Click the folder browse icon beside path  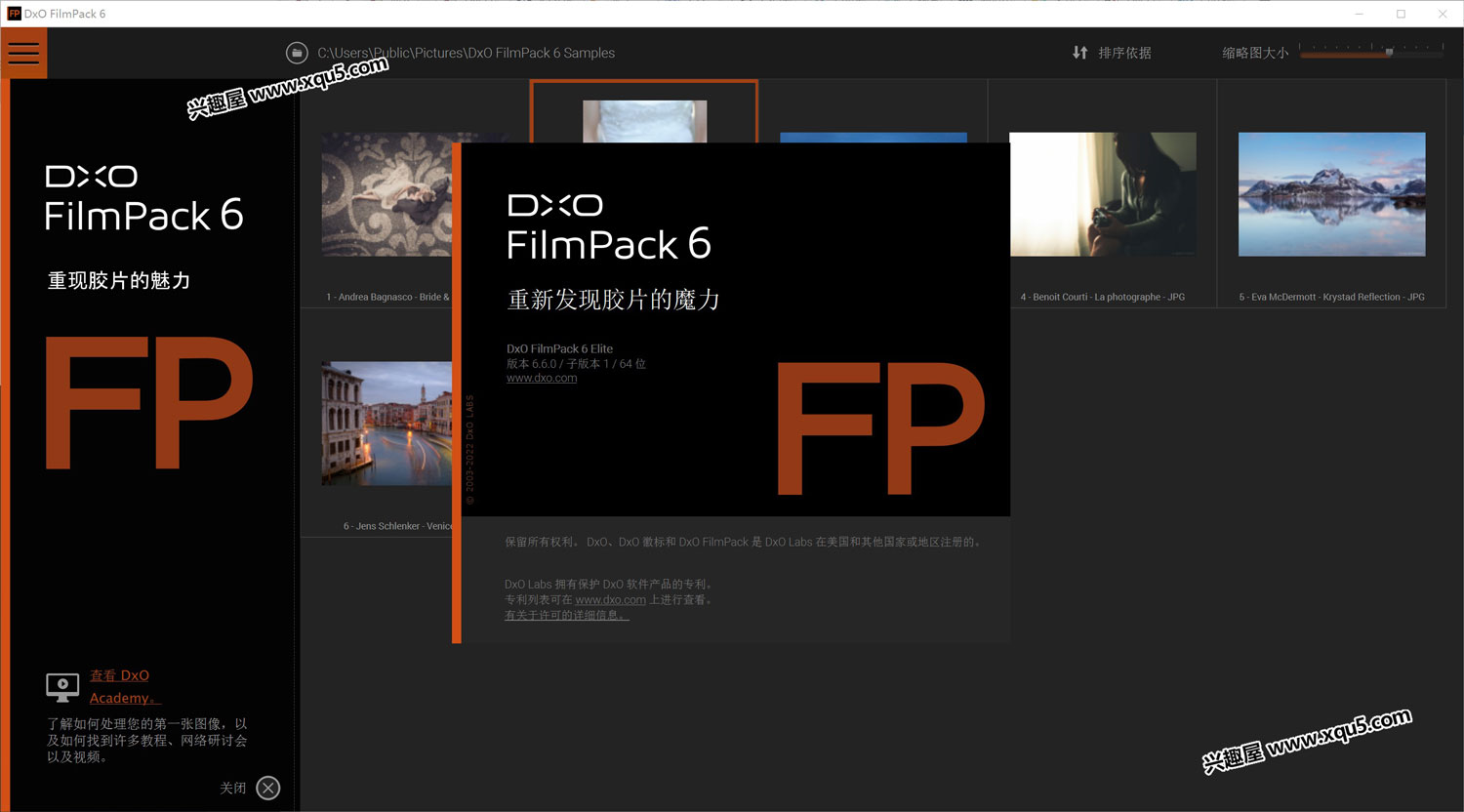coord(297,53)
